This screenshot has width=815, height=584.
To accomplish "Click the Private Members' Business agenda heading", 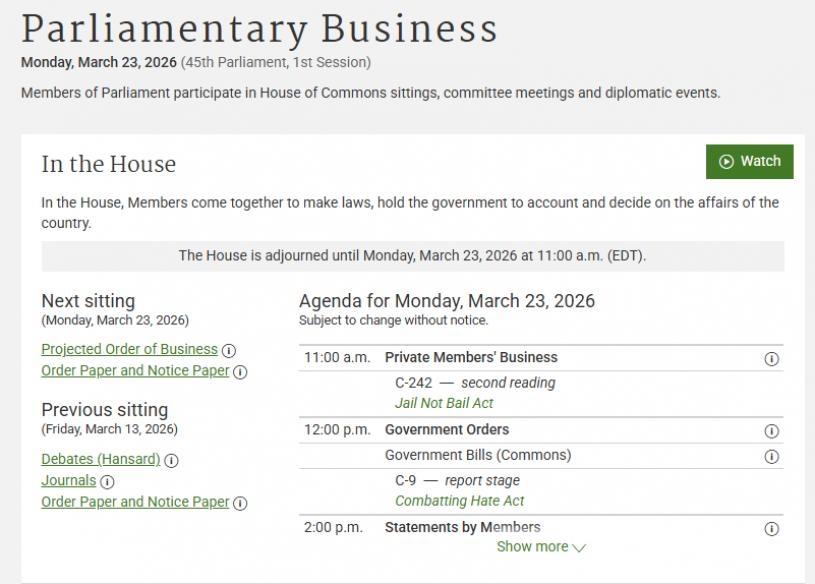I will [x=471, y=357].
